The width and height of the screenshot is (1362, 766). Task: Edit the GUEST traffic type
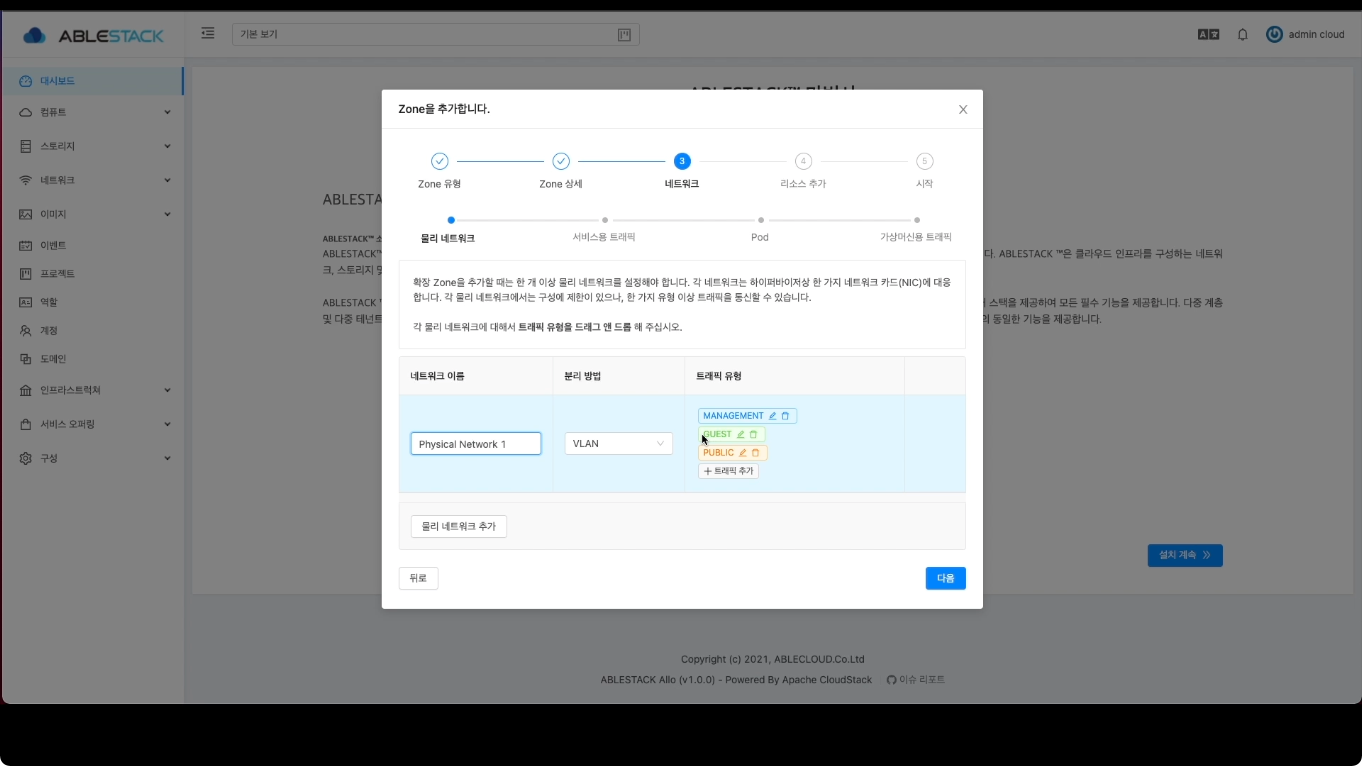[741, 434]
